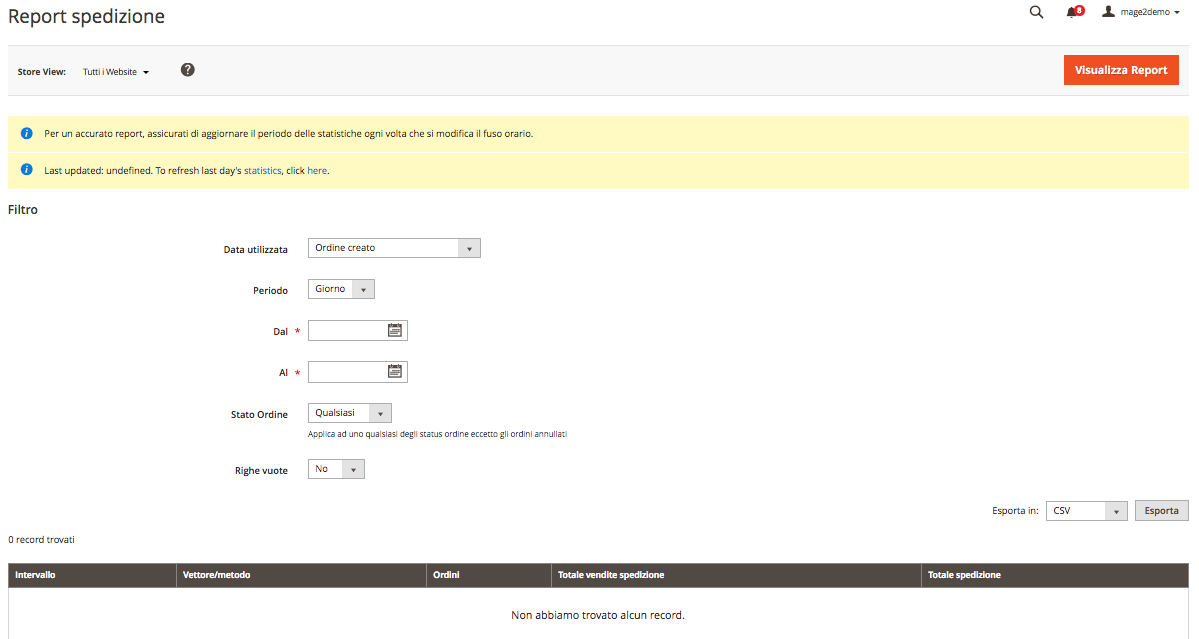Image resolution: width=1199 pixels, height=639 pixels.
Task: Open the Stato Ordine Qualsiasi dropdown
Action: 349,413
